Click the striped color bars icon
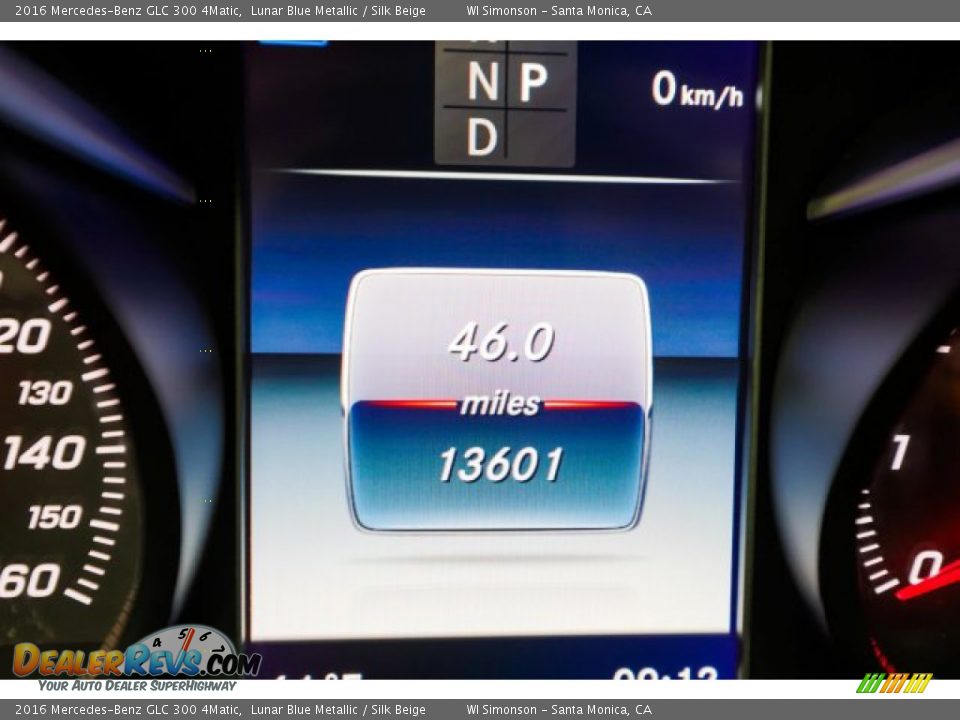The width and height of the screenshot is (960, 720). coord(894,683)
